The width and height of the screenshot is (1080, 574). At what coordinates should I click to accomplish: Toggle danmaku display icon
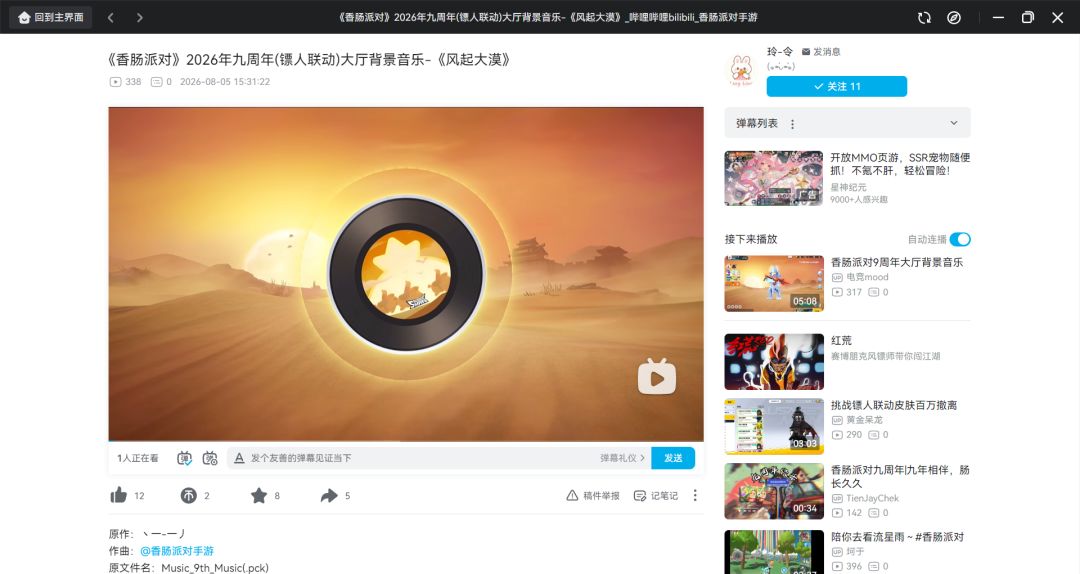pos(185,458)
